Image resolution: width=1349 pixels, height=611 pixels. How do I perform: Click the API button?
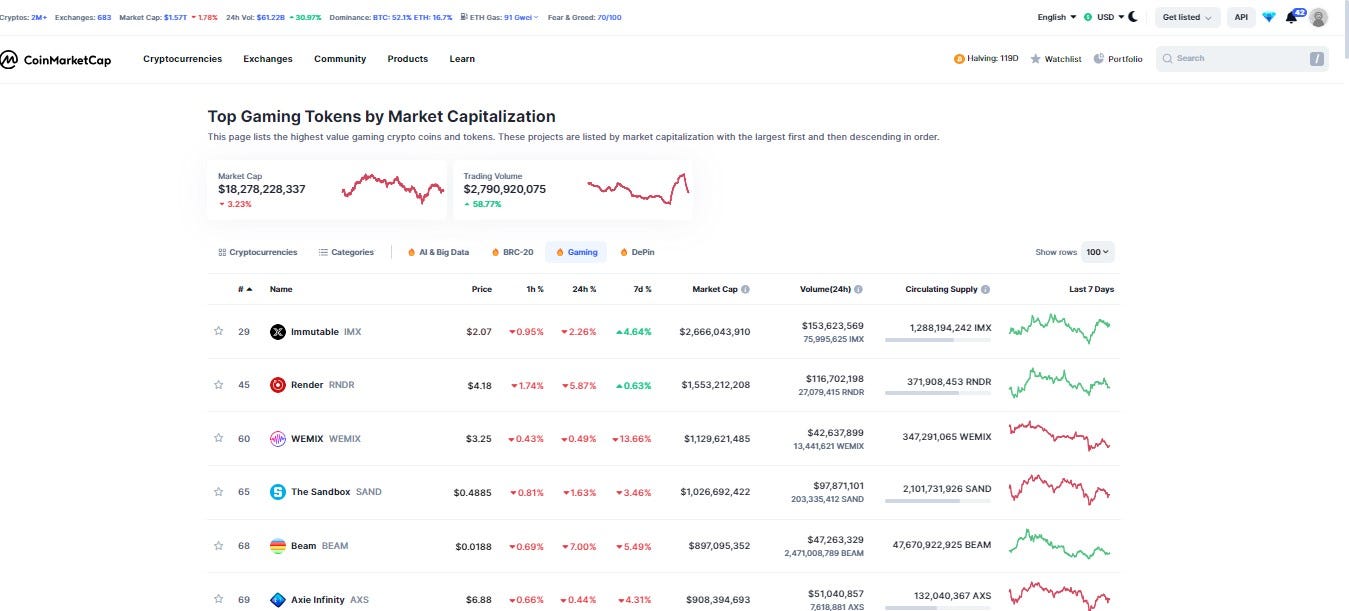coord(1241,17)
